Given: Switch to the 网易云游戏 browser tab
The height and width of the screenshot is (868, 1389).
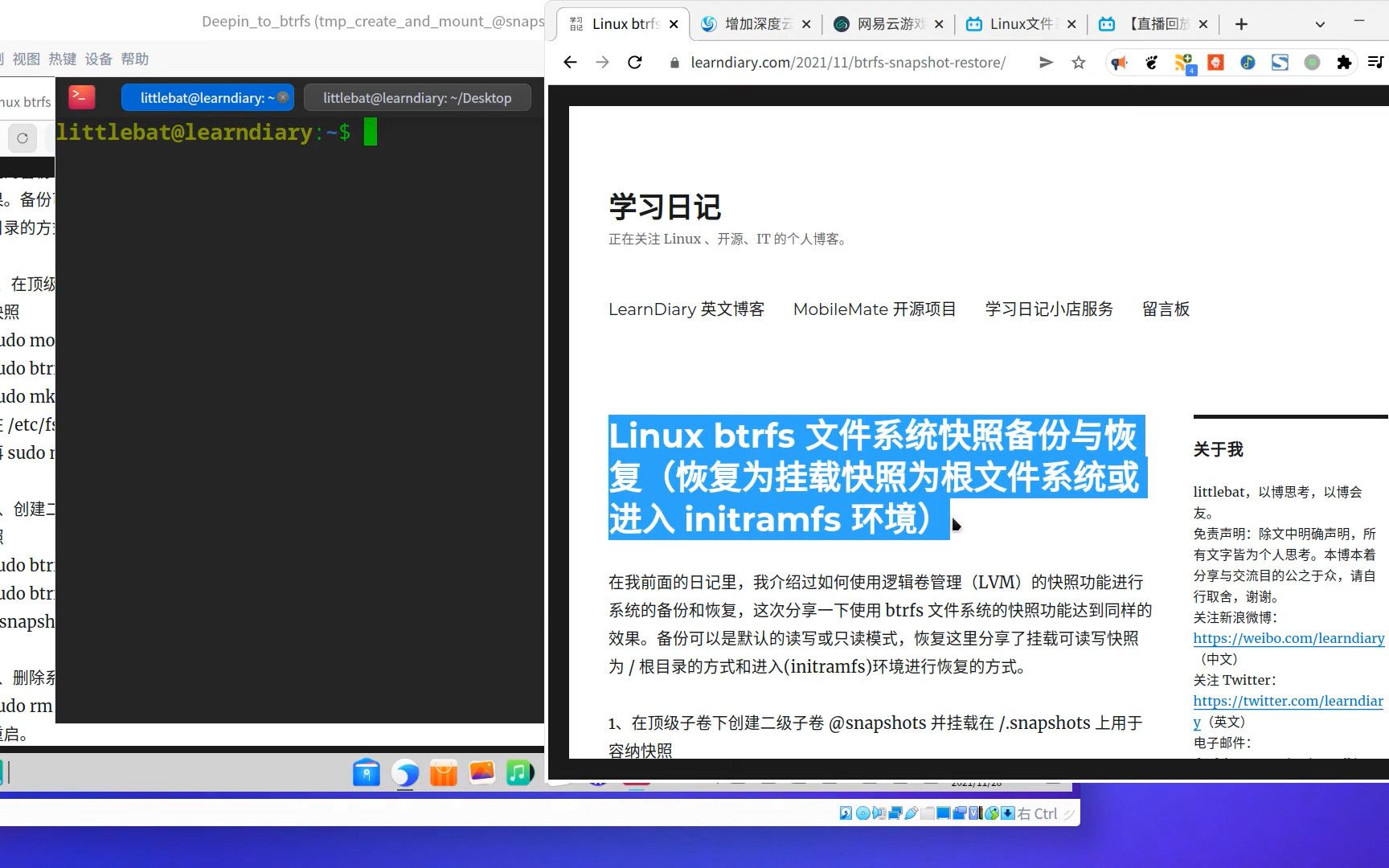Looking at the screenshot, I should pyautogui.click(x=888, y=24).
